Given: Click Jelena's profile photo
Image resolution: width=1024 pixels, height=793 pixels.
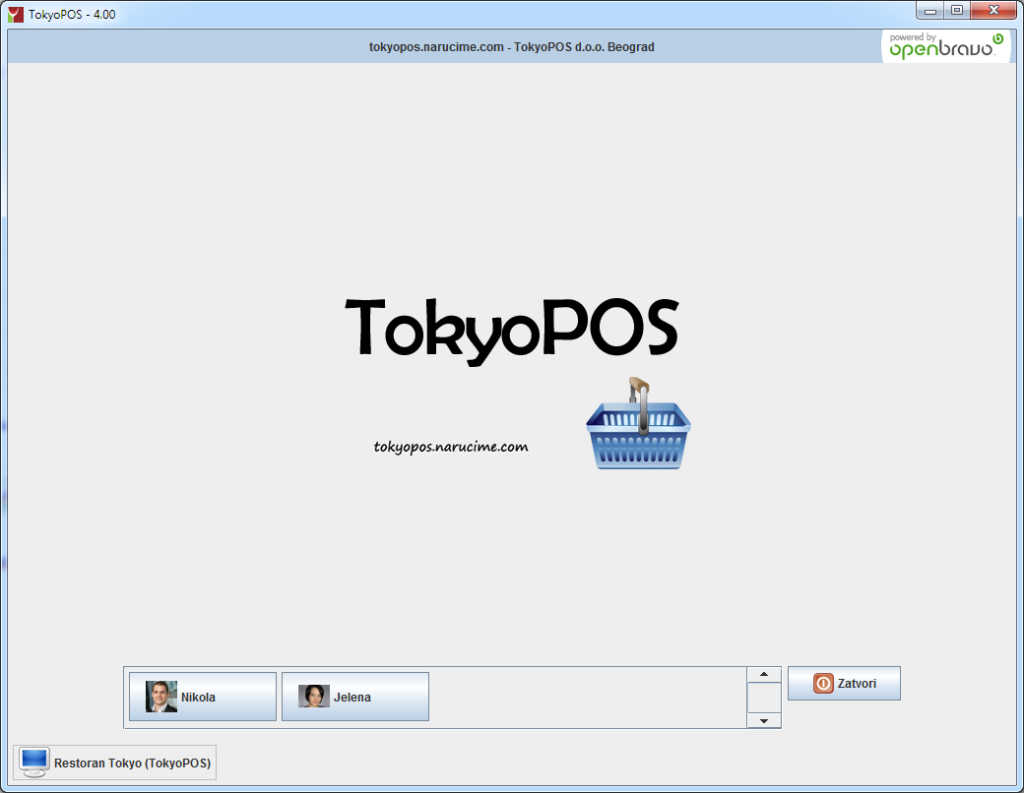Looking at the screenshot, I should (x=313, y=696).
